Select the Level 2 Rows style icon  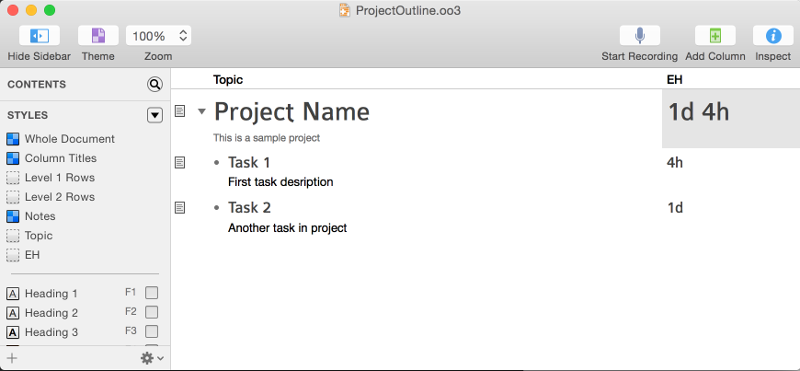click(13, 197)
